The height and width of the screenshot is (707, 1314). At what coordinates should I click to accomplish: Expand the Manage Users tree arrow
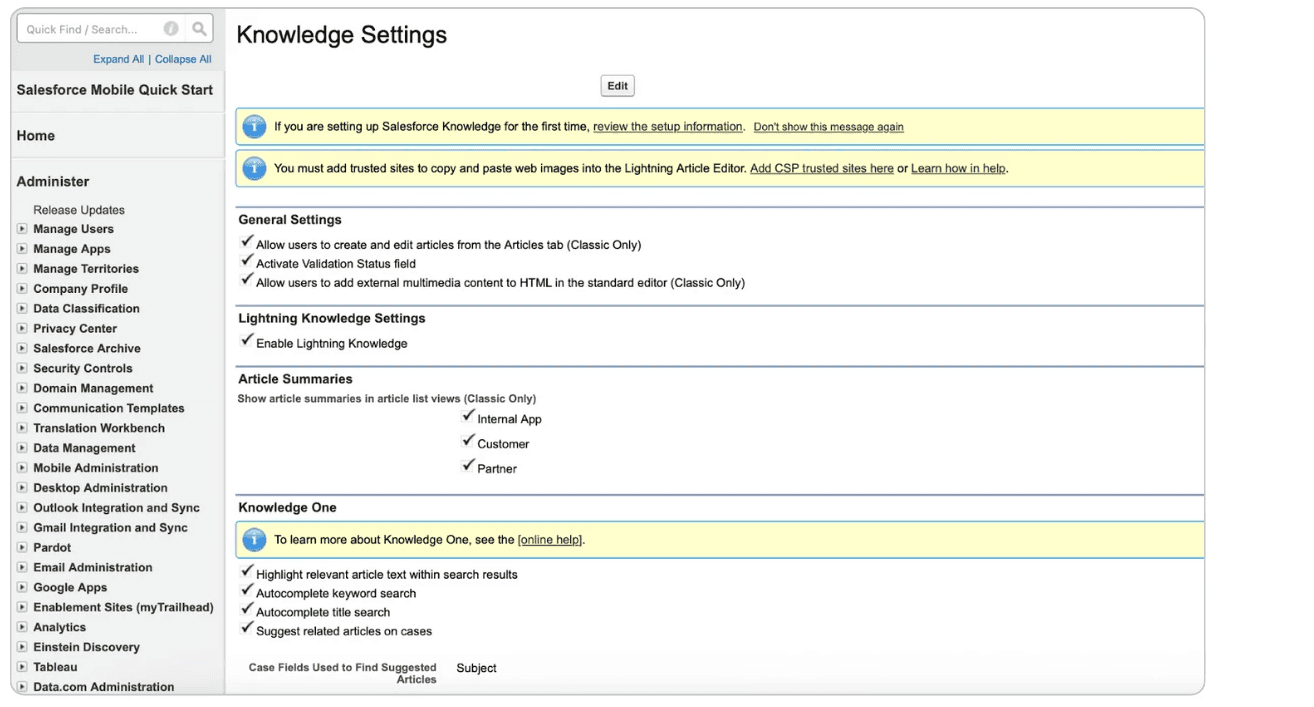click(23, 229)
